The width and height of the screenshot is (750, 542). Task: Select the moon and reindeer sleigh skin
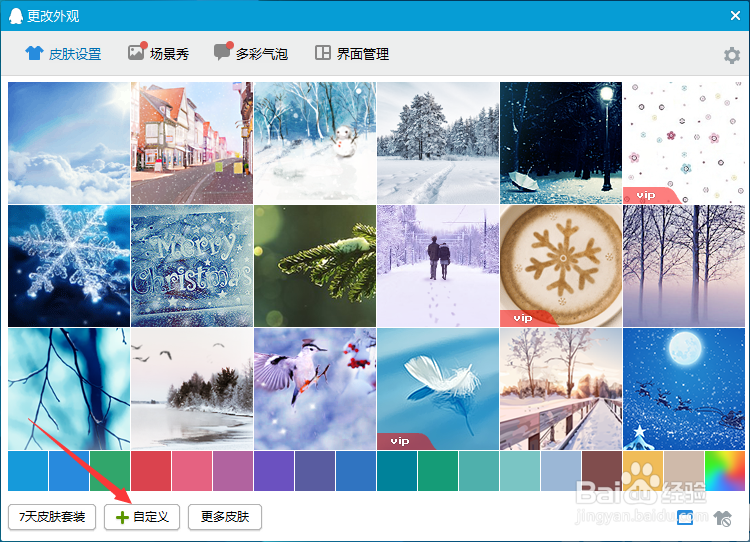tap(684, 389)
